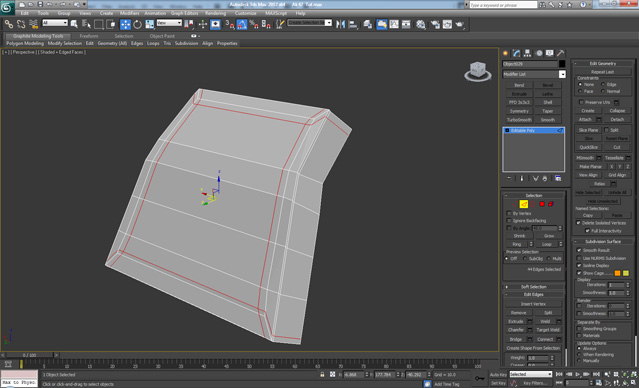Click the ViewCube in the viewport

[x=478, y=71]
